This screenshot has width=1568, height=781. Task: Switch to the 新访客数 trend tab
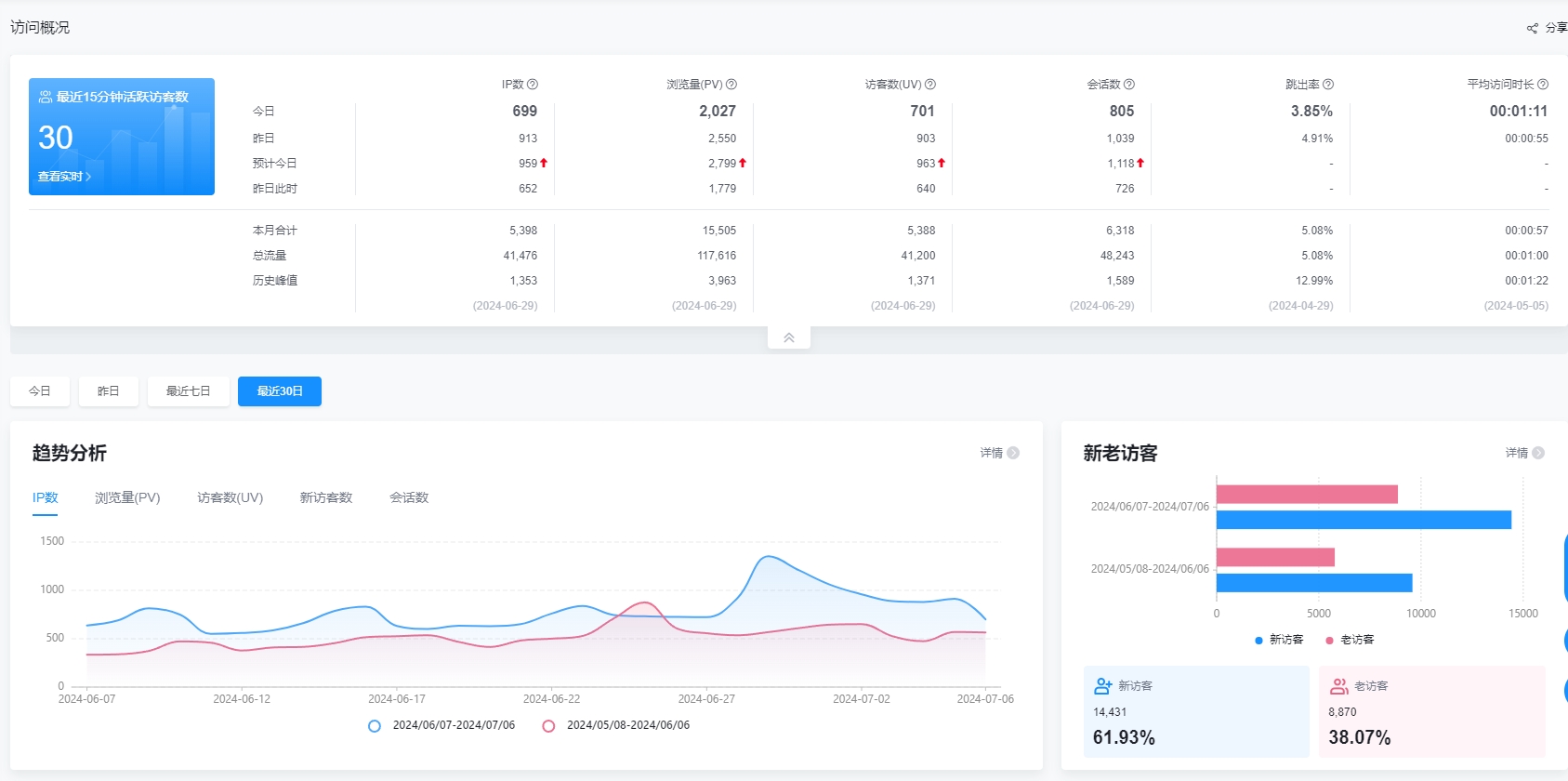(x=326, y=498)
